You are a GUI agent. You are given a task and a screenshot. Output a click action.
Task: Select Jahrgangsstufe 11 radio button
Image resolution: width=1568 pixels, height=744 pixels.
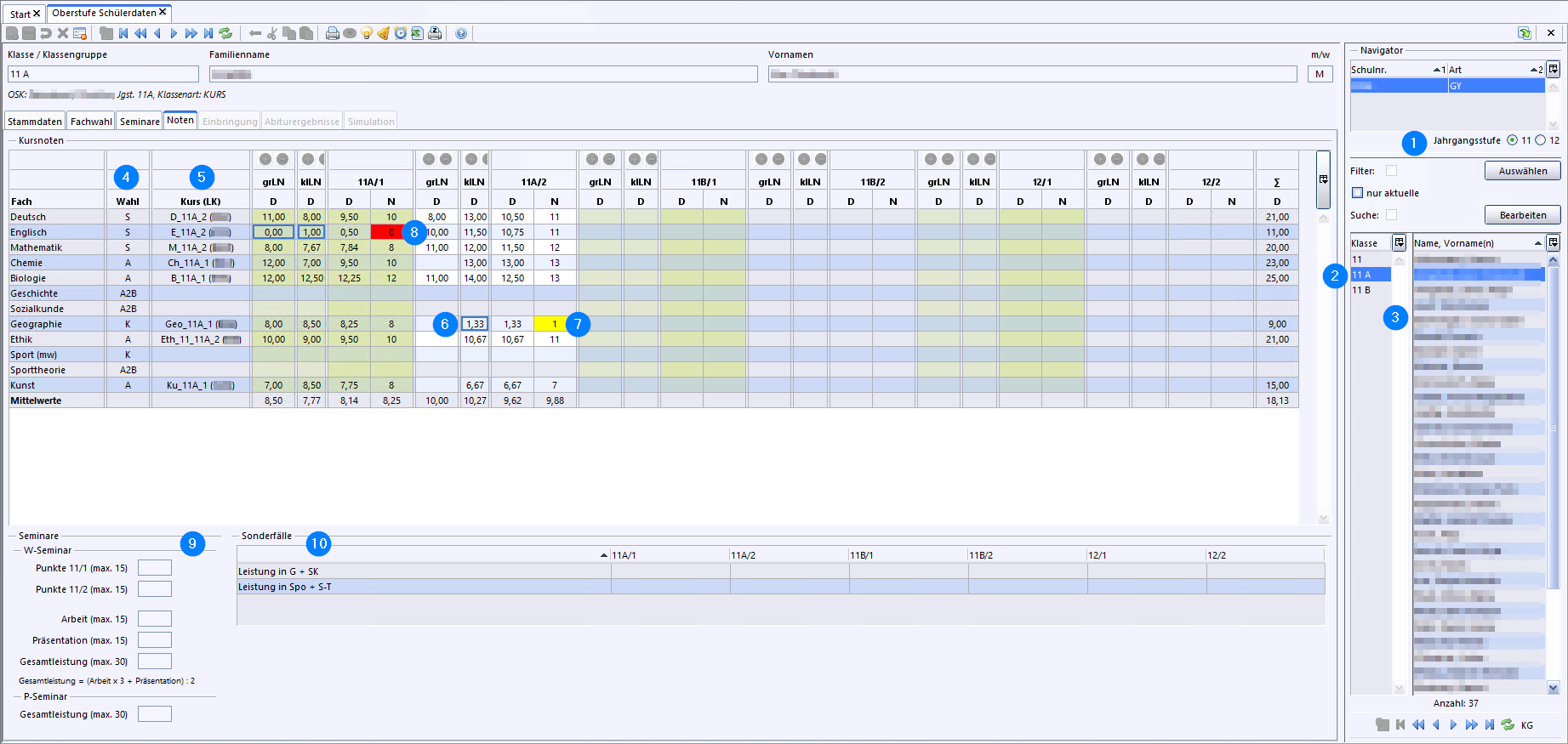1512,140
